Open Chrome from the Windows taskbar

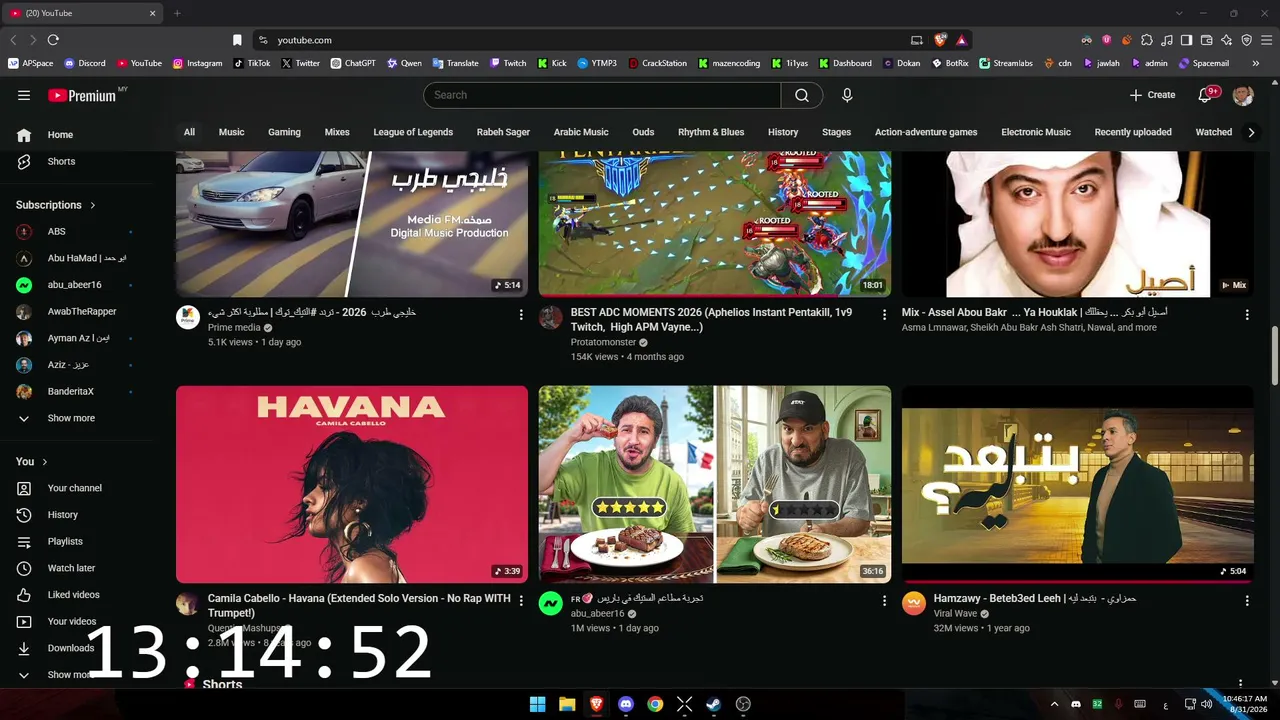pos(655,704)
